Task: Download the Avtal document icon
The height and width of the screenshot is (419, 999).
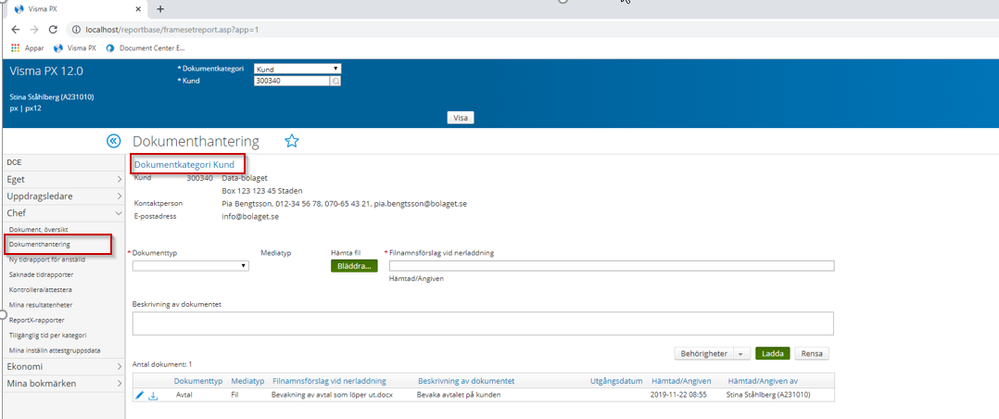Action: (153, 396)
